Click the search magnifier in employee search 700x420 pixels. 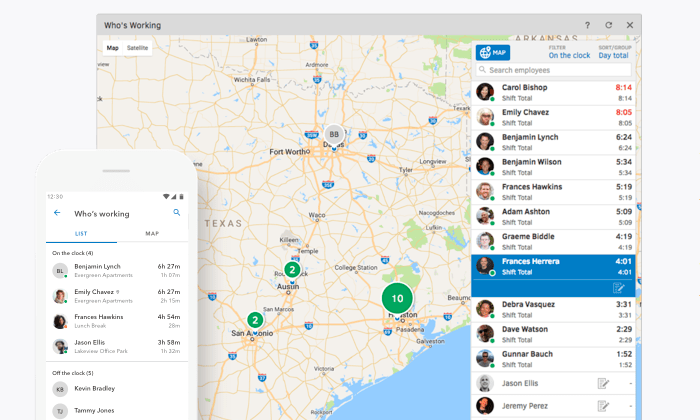(x=482, y=70)
